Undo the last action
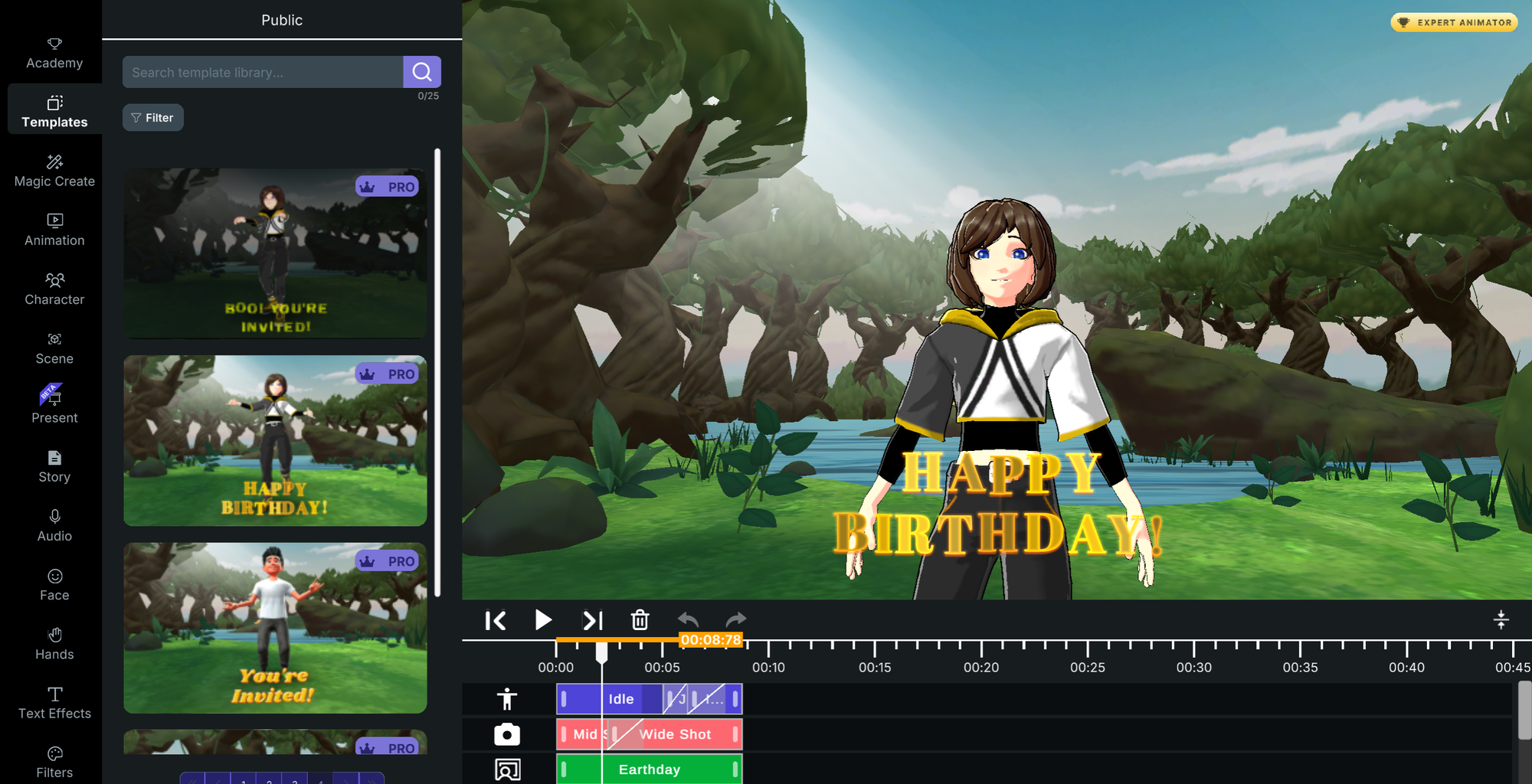Screen dimensions: 1532x784 click(x=688, y=621)
